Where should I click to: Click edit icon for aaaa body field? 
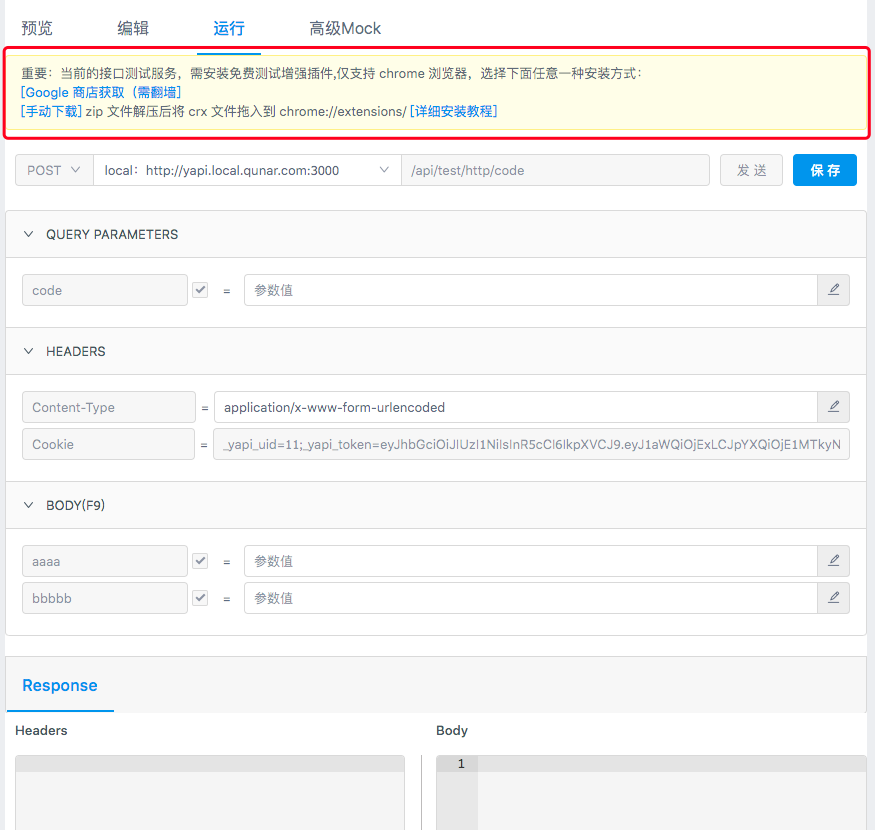tap(834, 561)
